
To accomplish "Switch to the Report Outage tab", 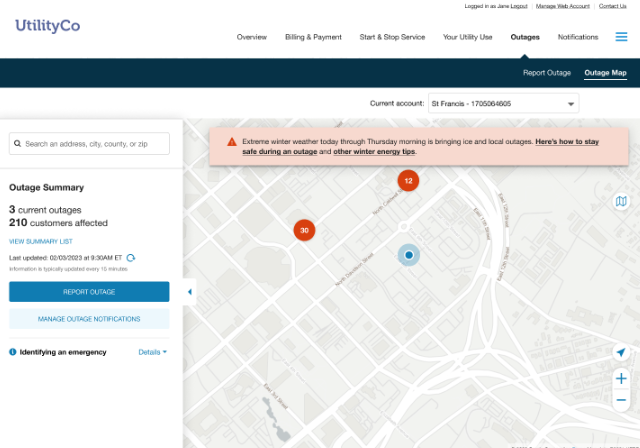I will pos(546,73).
